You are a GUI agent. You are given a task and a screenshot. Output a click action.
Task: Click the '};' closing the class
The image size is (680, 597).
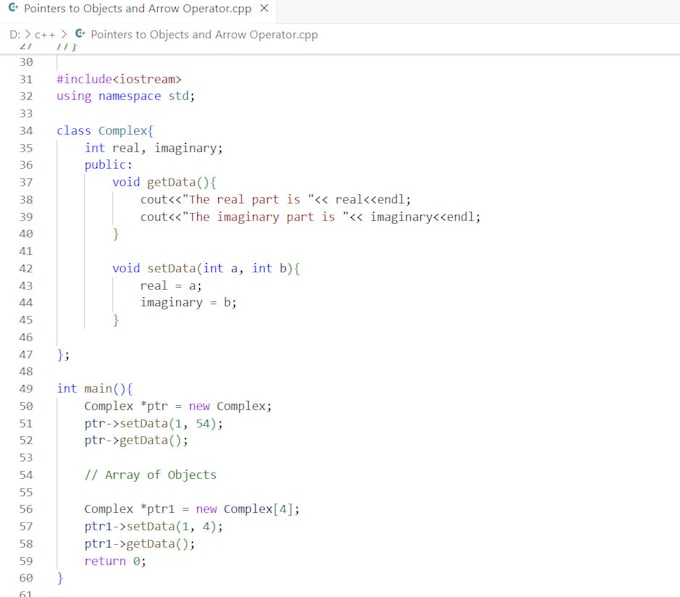(63, 355)
